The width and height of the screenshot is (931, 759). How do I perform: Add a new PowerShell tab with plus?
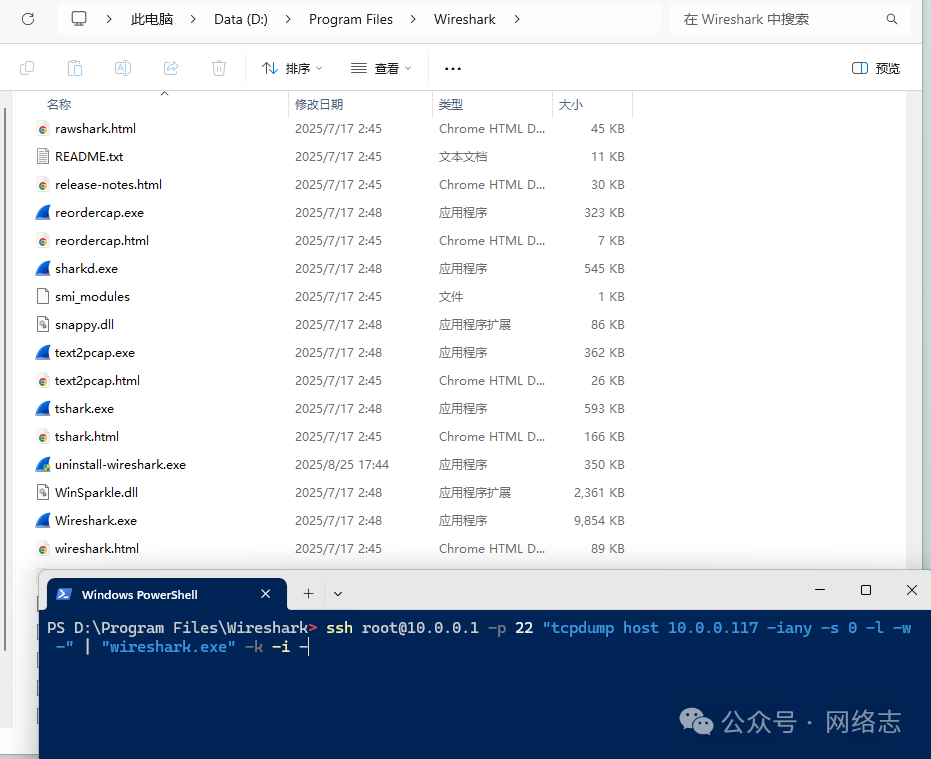coord(308,593)
